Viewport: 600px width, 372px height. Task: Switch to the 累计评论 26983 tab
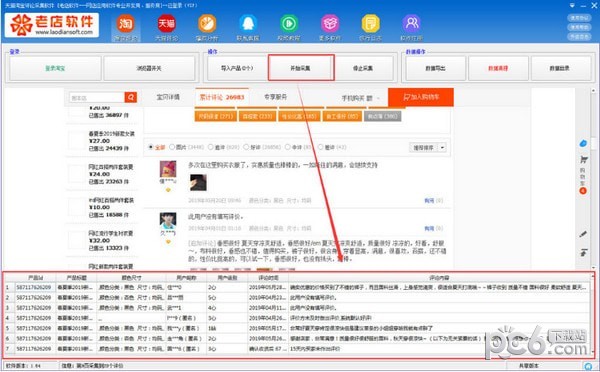coord(222,97)
